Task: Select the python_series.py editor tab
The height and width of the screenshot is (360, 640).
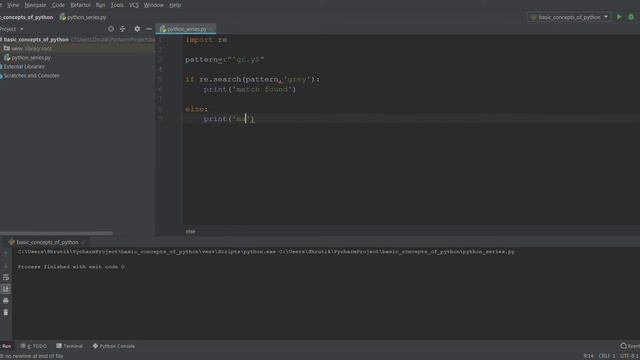Action: (186, 29)
